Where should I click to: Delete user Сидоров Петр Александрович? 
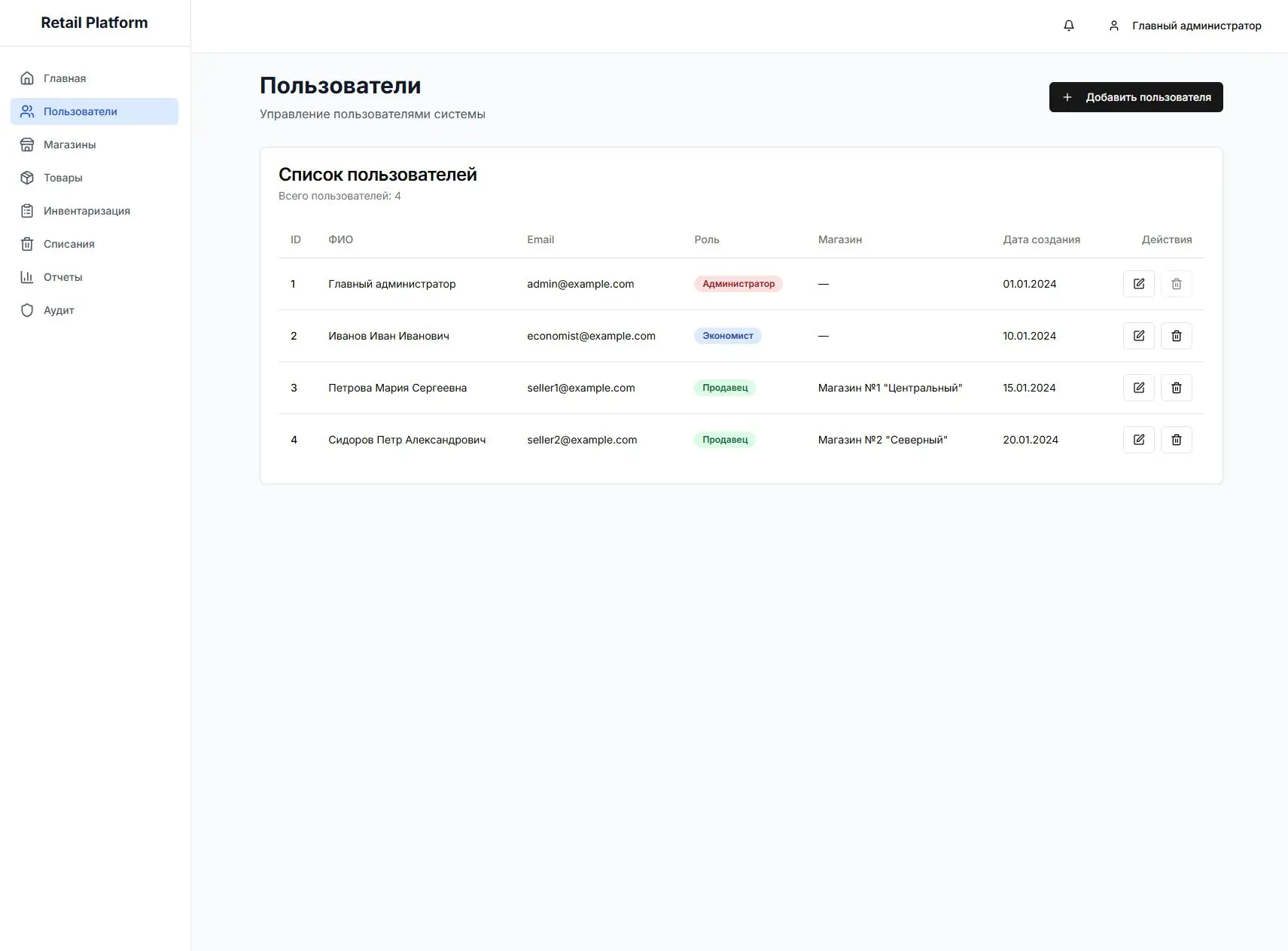(x=1176, y=440)
